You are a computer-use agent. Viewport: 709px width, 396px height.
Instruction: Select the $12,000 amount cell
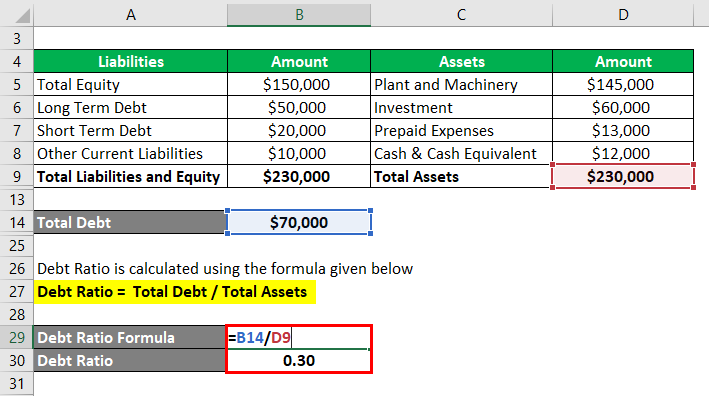(x=623, y=154)
